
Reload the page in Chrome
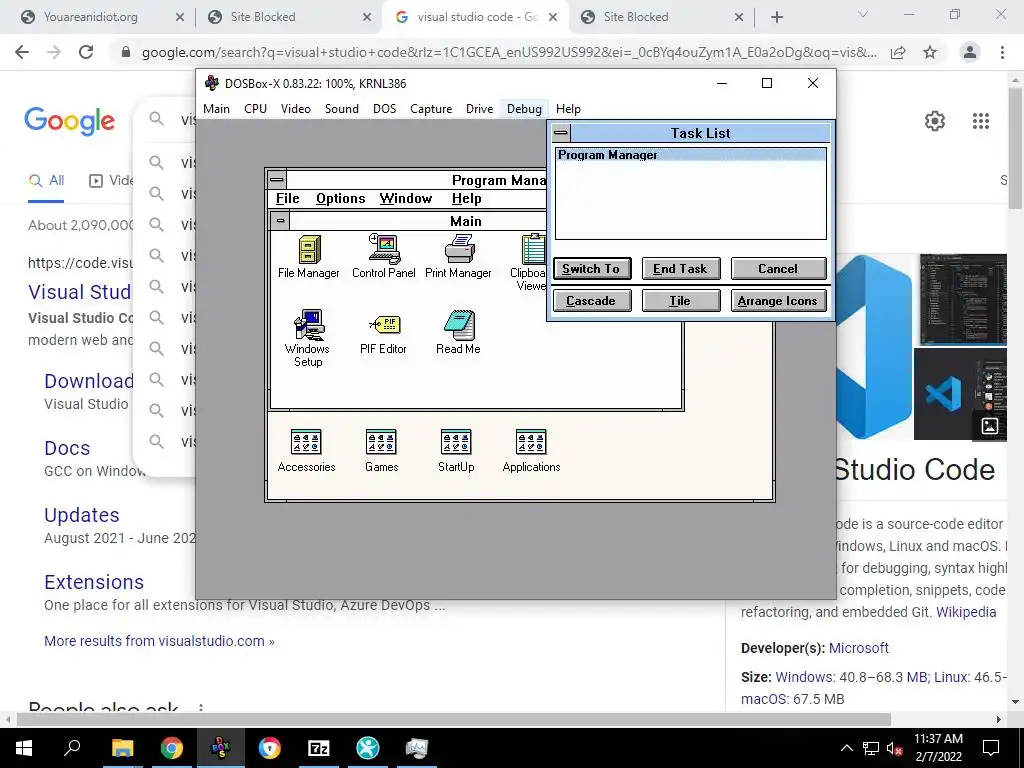pos(86,52)
